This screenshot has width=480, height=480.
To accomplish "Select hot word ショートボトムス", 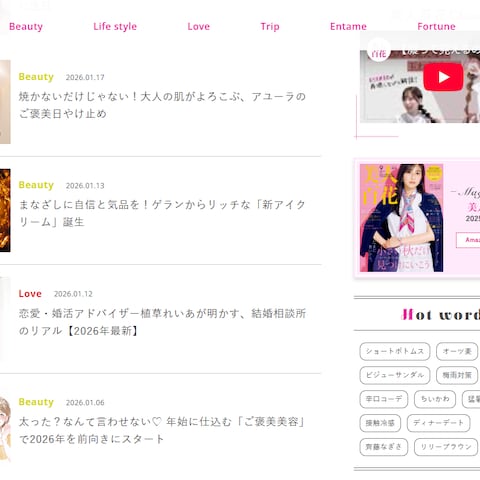I will [395, 351].
